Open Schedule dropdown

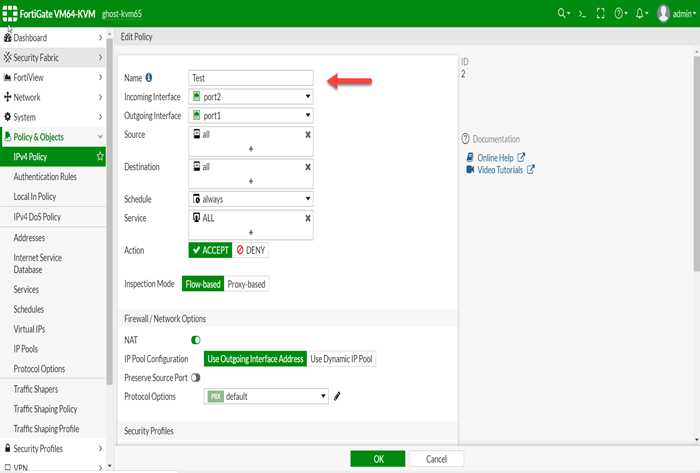pos(251,199)
